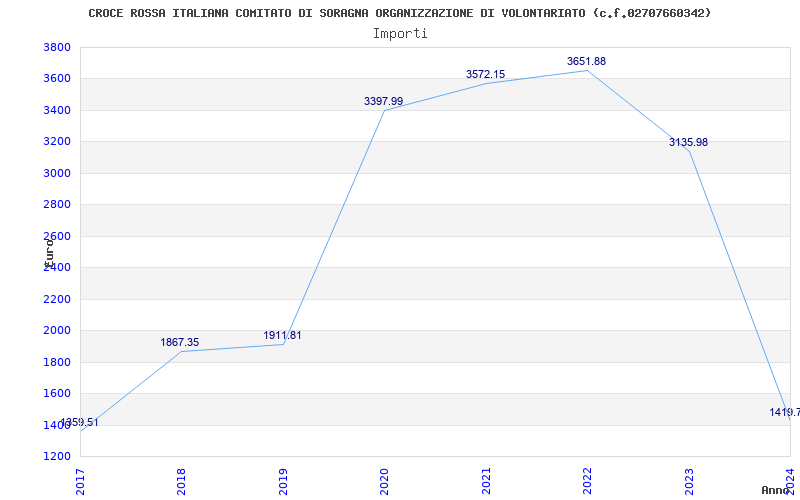Click the y-axis value 3800

57,47
